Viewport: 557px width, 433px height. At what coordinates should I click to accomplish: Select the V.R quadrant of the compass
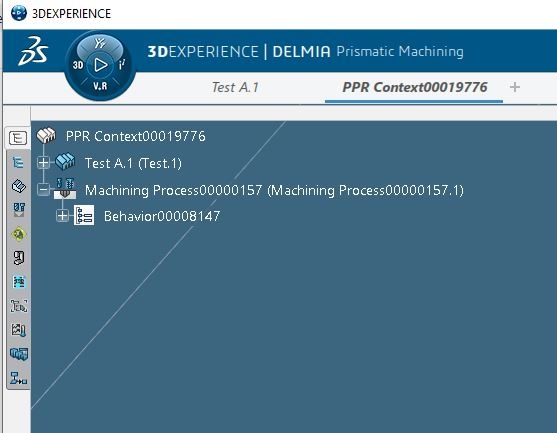(100, 86)
